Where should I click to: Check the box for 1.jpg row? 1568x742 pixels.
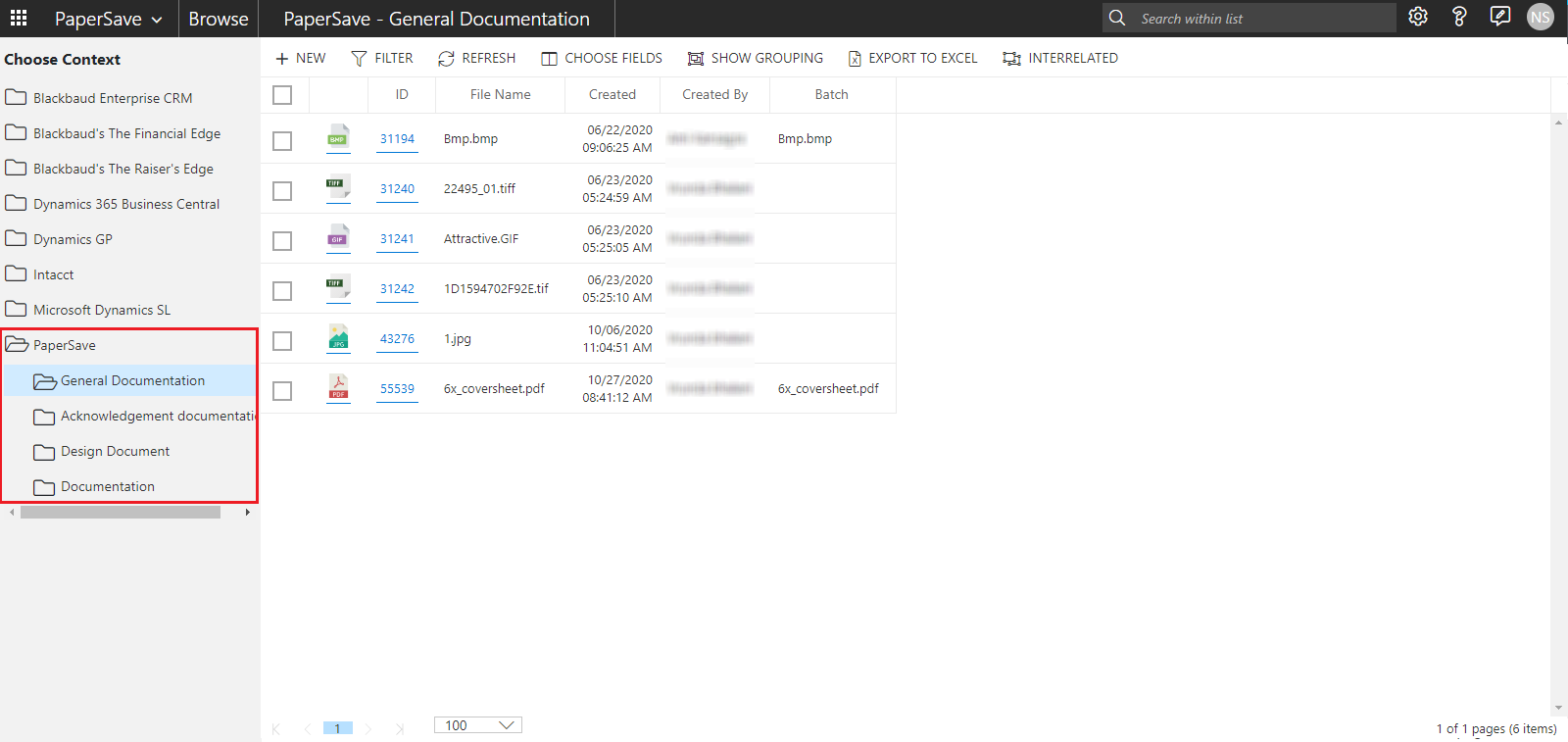point(282,341)
